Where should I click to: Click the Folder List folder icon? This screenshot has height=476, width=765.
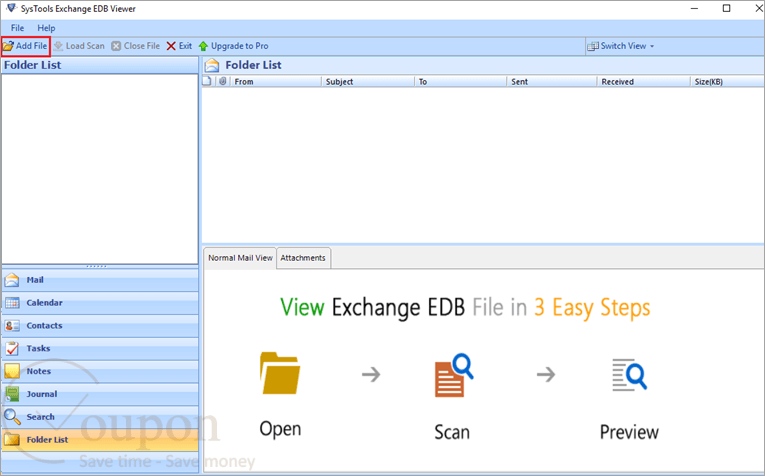pyautogui.click(x=12, y=440)
